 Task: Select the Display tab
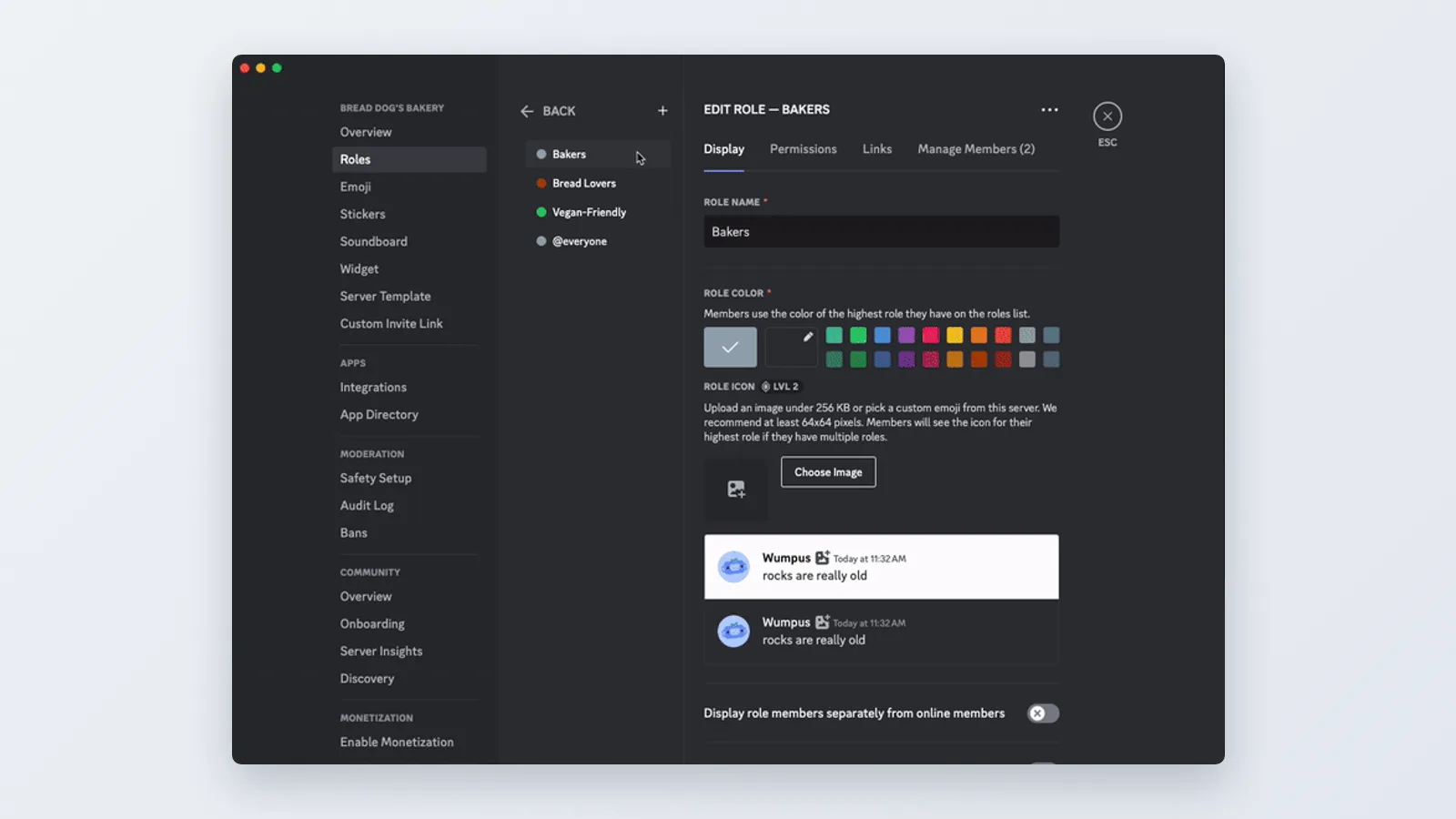[723, 149]
